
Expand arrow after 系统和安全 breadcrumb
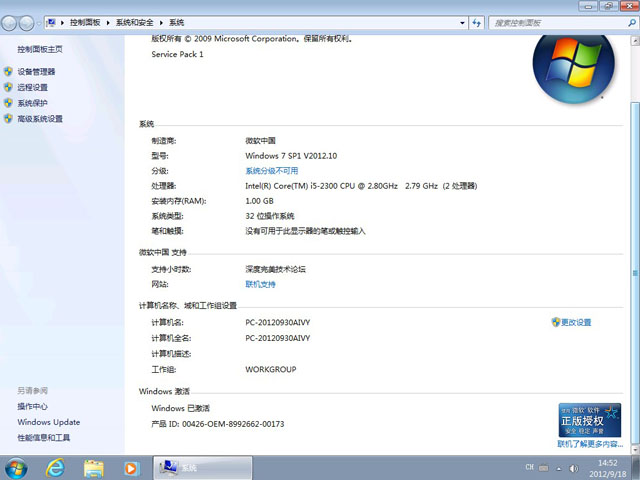[x=161, y=22]
